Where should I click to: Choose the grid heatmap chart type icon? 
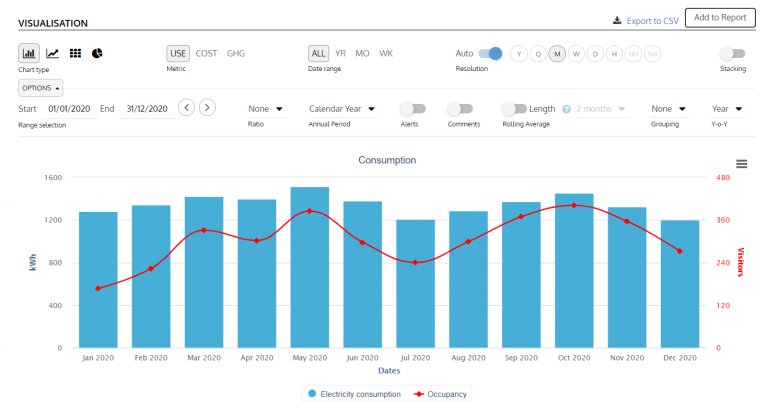(x=75, y=53)
